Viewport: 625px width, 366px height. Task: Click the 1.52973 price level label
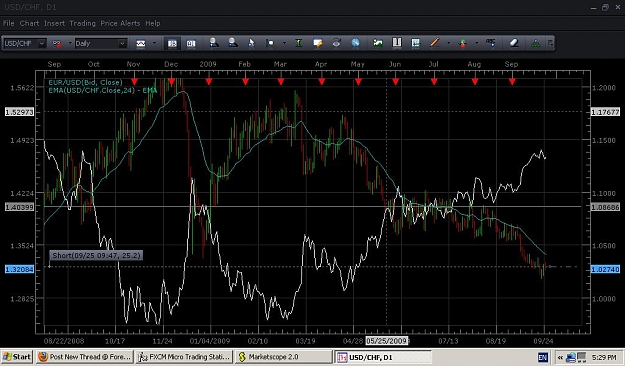point(19,112)
